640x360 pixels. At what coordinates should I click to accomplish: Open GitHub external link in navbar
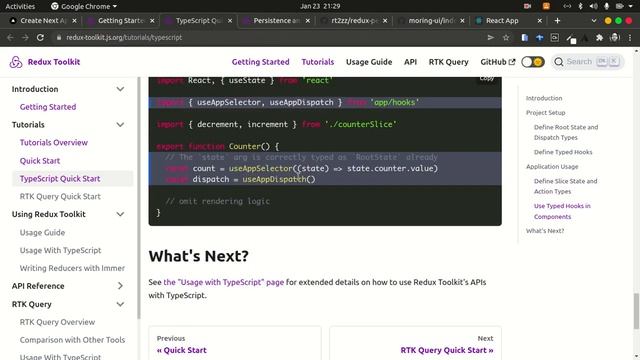coord(498,62)
